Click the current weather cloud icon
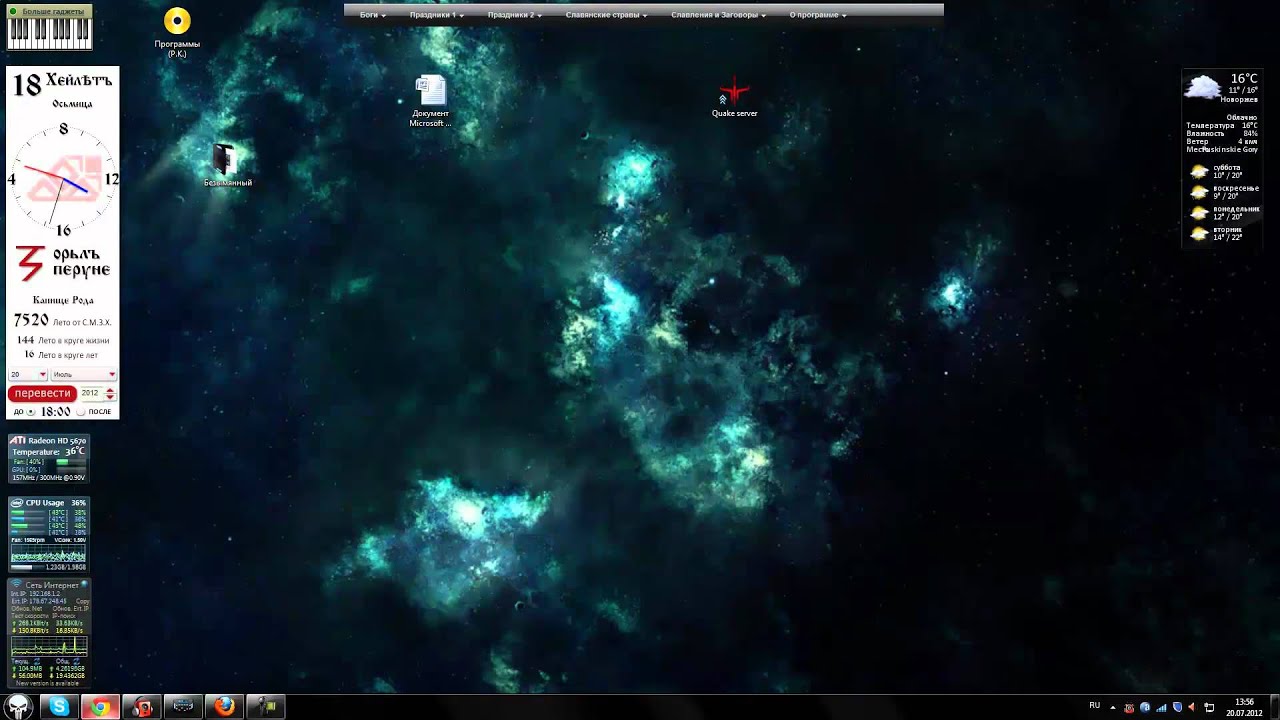Screen dimensions: 1280x720 [1202, 87]
